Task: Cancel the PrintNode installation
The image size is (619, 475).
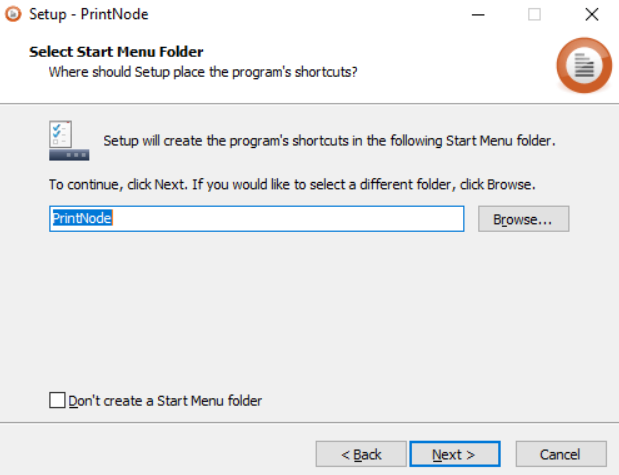Action: (560, 454)
